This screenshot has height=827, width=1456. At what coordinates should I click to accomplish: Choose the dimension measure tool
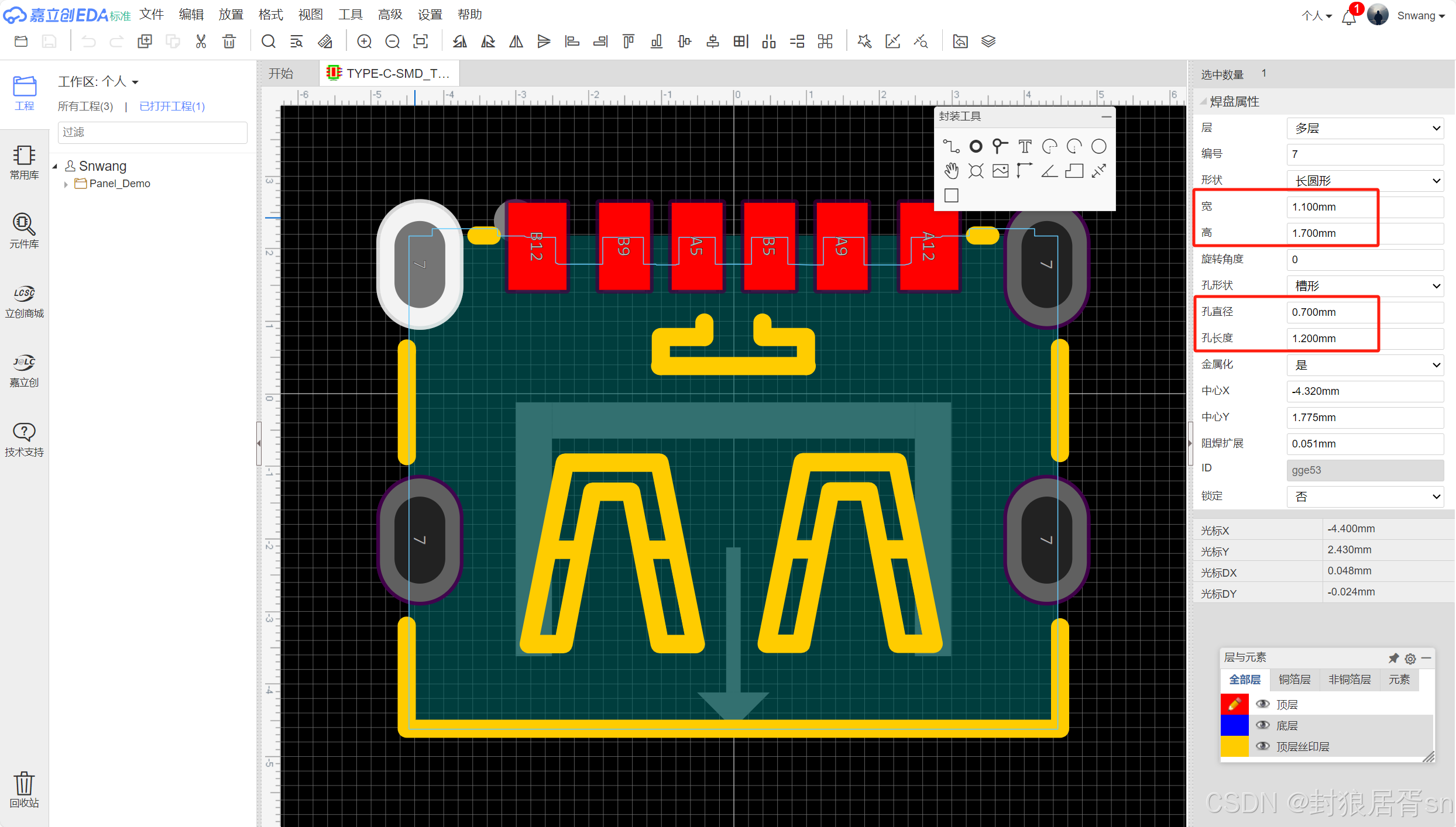click(1098, 171)
